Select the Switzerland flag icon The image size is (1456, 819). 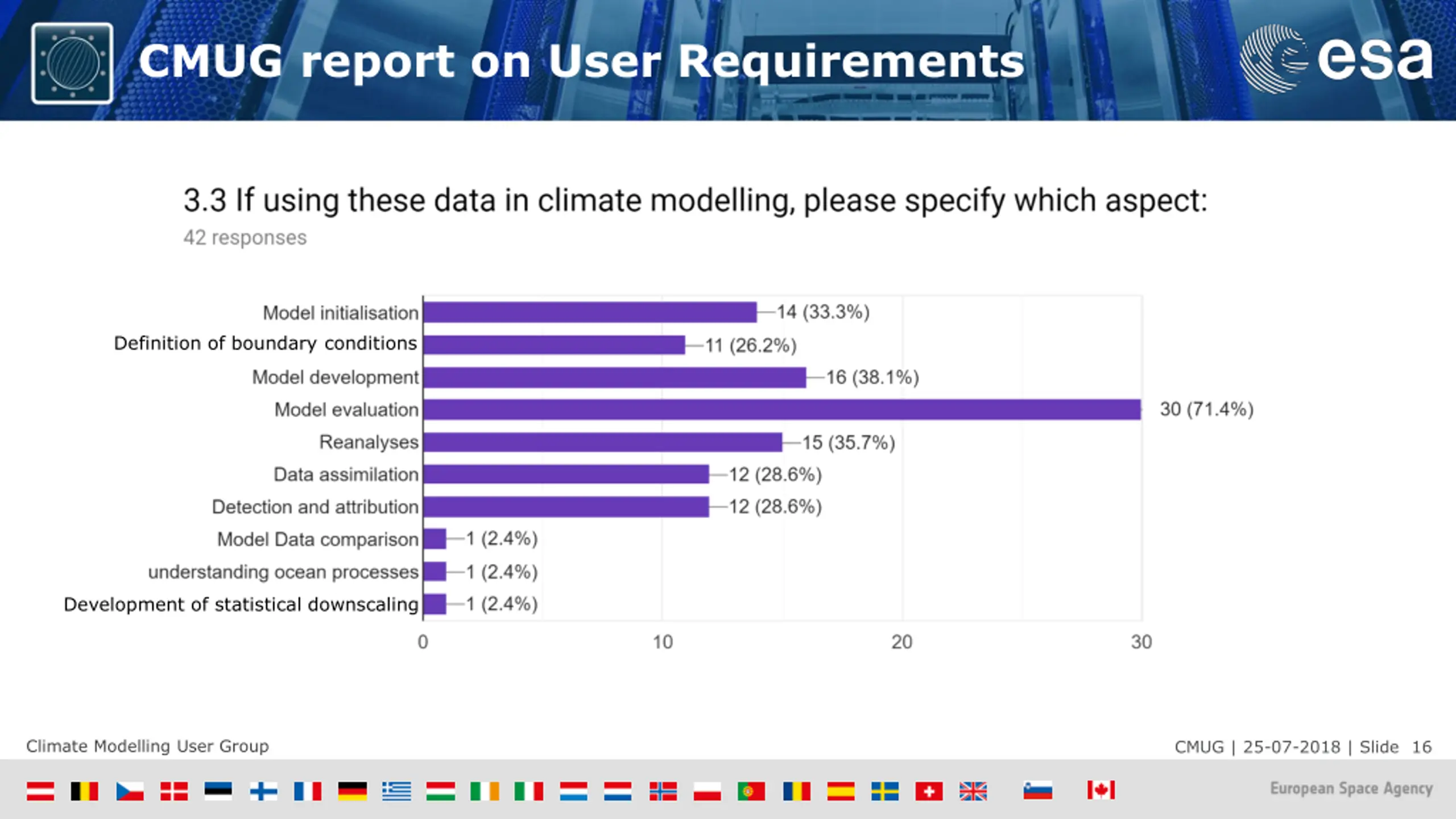(x=929, y=791)
